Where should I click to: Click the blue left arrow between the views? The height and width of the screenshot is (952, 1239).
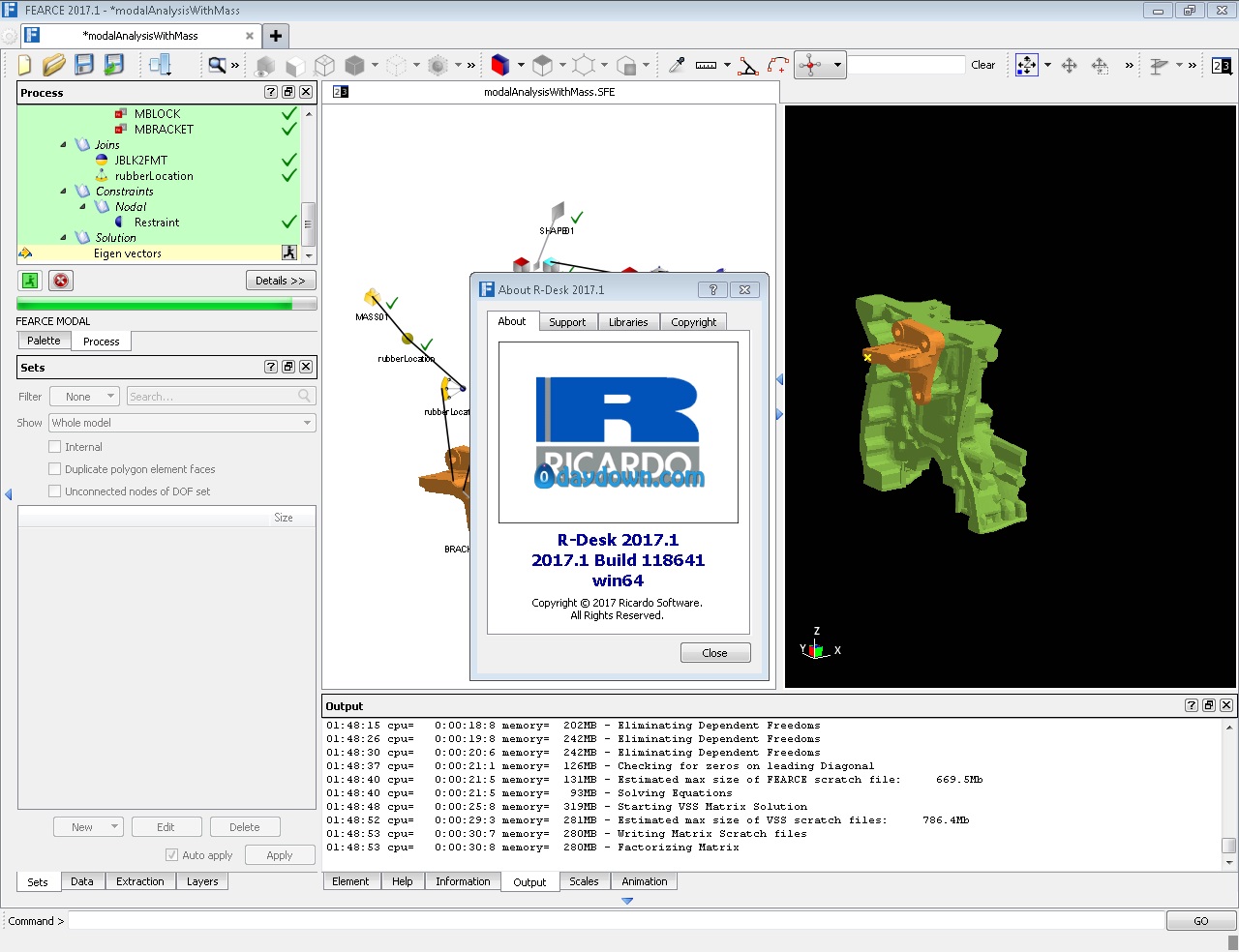pos(779,379)
